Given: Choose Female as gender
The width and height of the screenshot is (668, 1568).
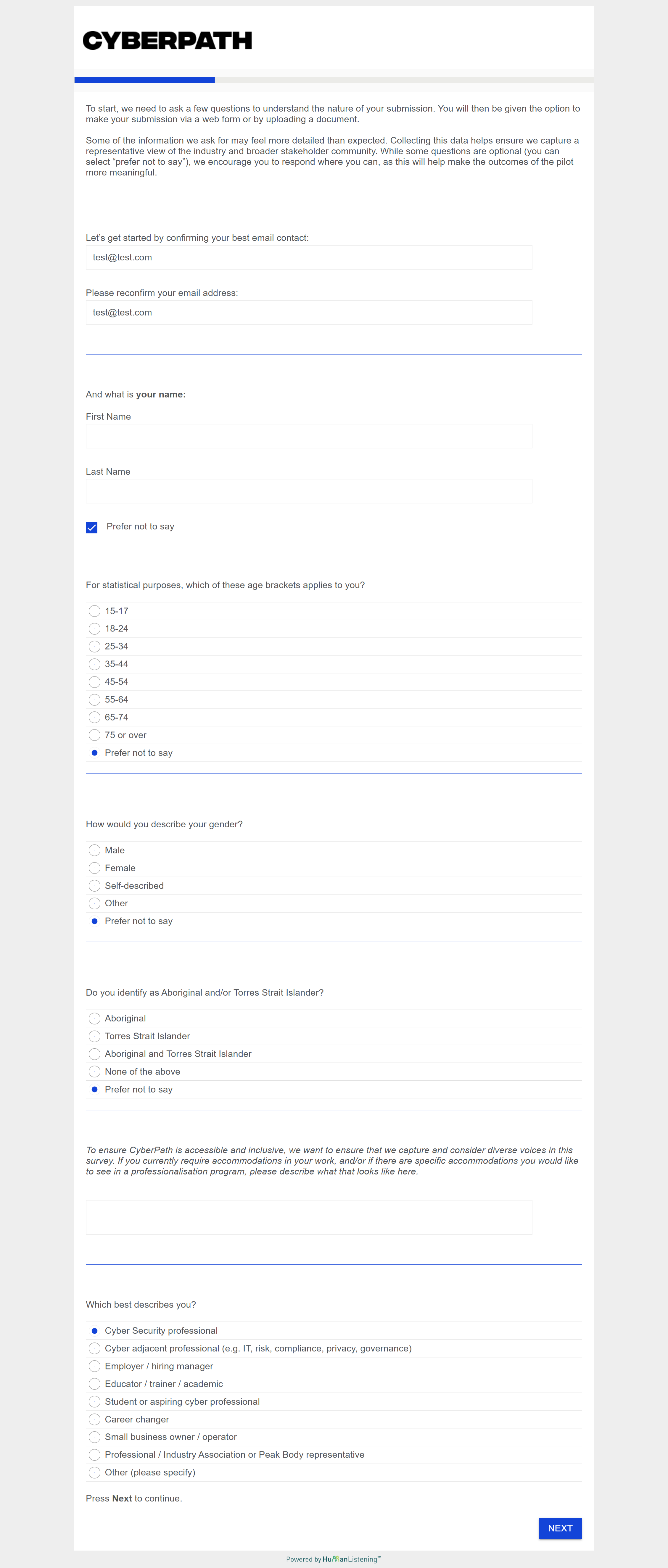Looking at the screenshot, I should pyautogui.click(x=94, y=868).
